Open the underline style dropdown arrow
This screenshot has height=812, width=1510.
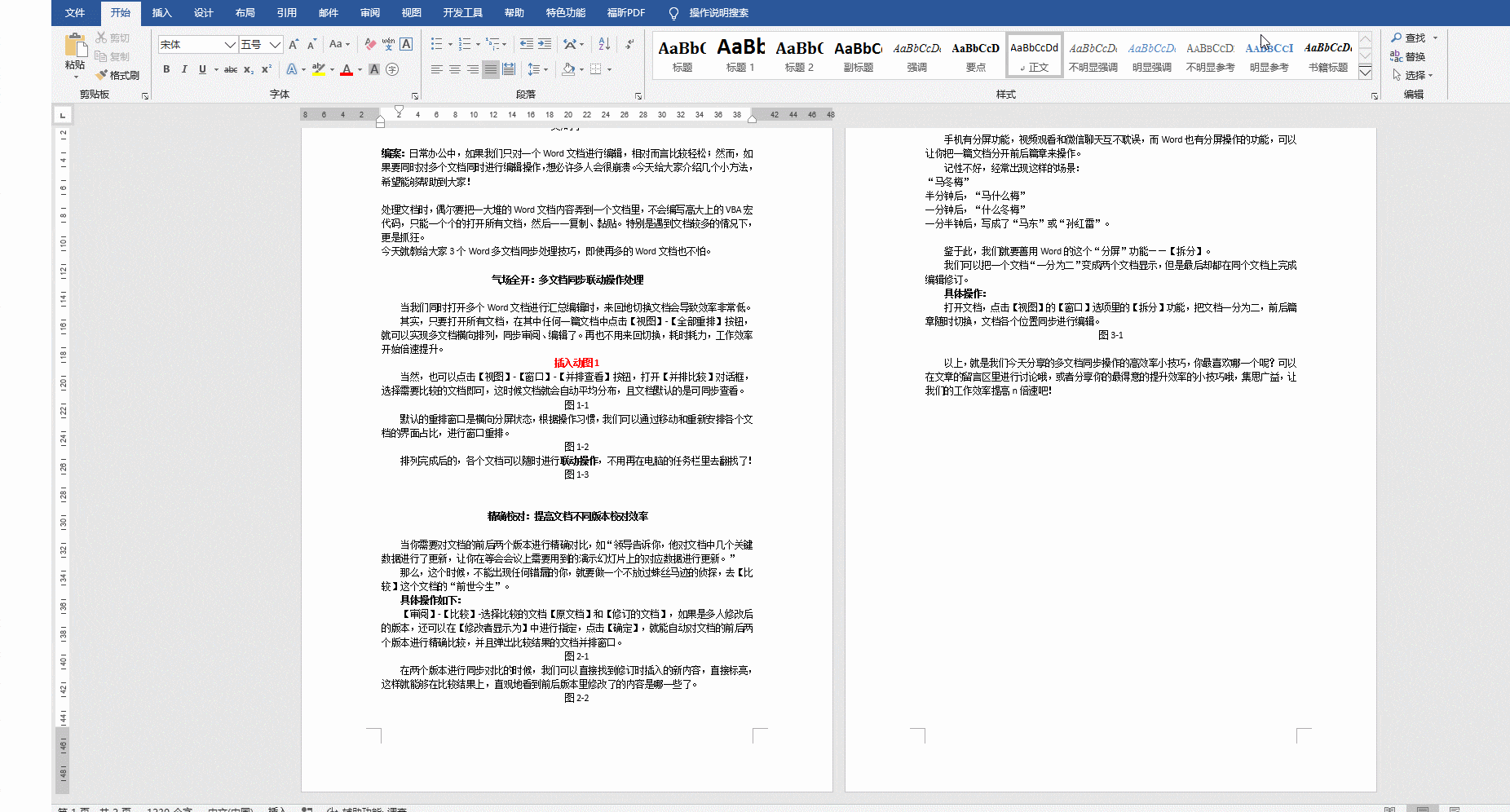[x=216, y=69]
